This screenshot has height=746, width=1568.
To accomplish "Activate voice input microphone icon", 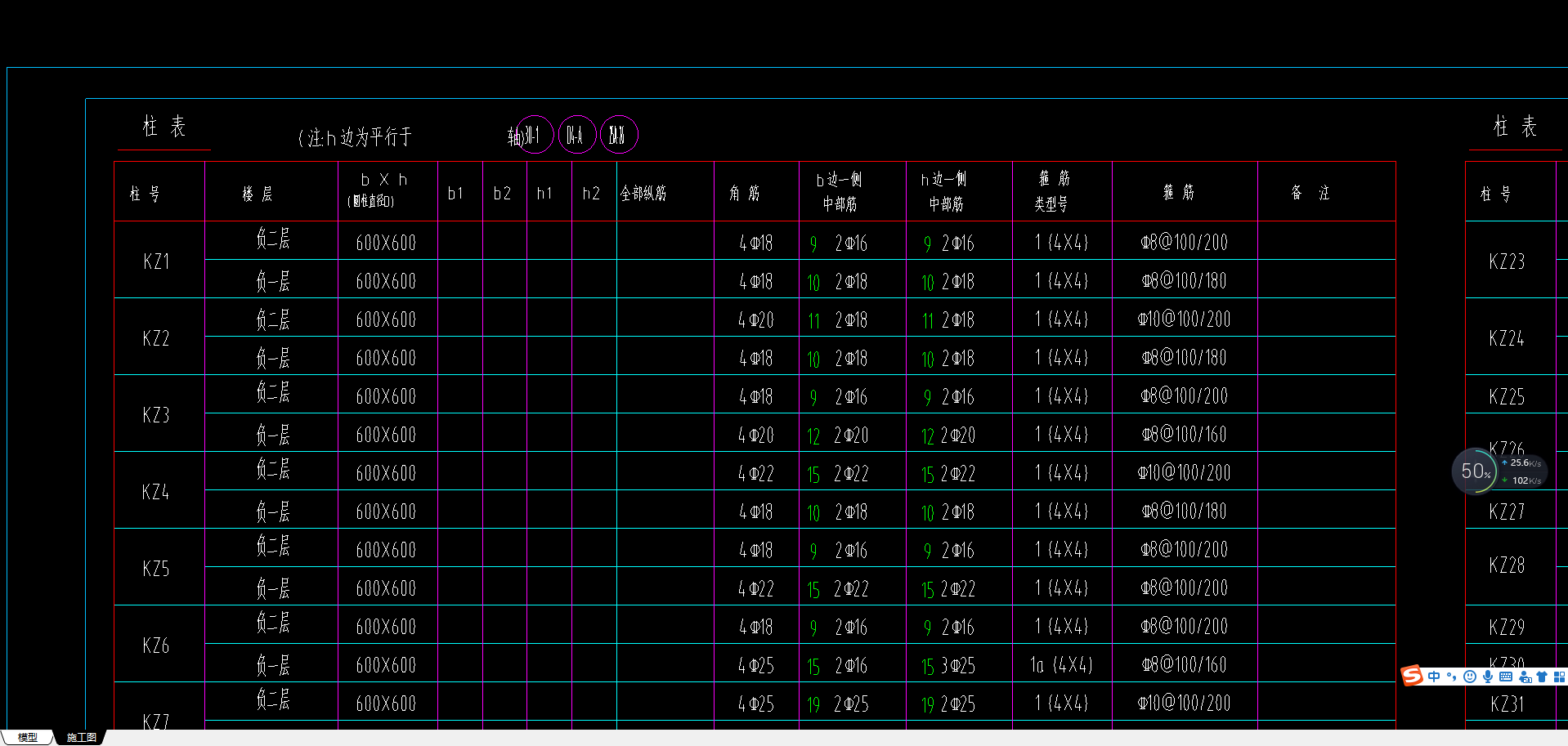I will coord(1488,677).
